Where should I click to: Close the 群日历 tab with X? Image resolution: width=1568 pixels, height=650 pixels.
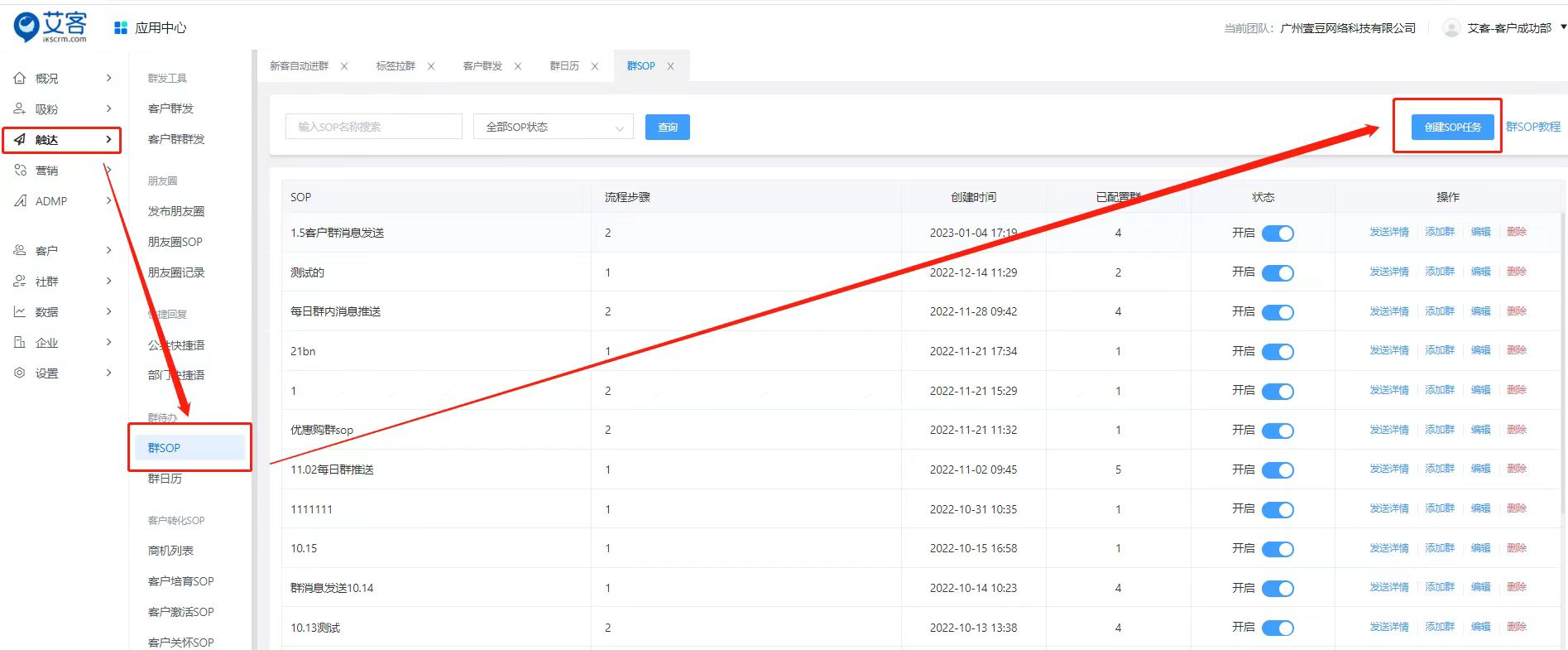[595, 66]
